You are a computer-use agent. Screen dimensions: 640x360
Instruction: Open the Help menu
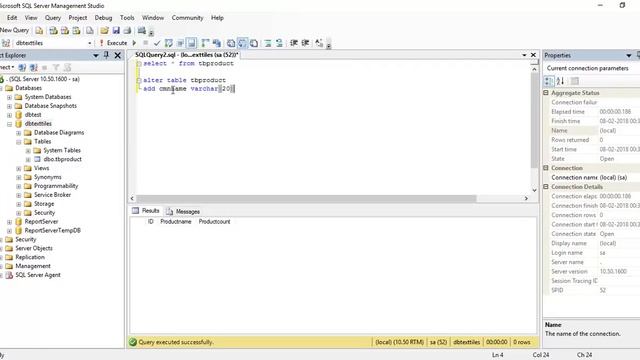click(217, 18)
